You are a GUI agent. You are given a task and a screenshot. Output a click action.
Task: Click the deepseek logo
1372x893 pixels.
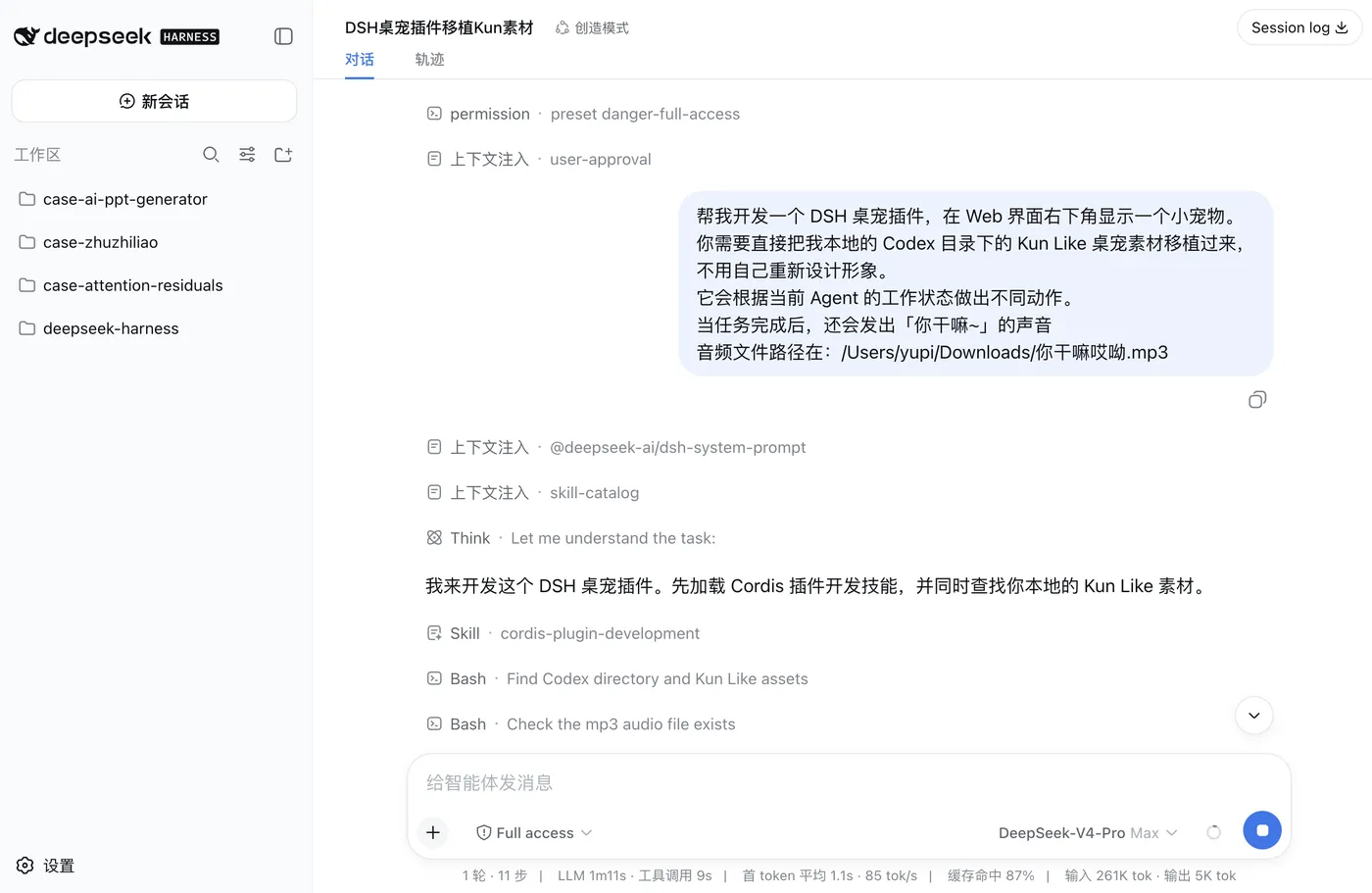point(82,36)
